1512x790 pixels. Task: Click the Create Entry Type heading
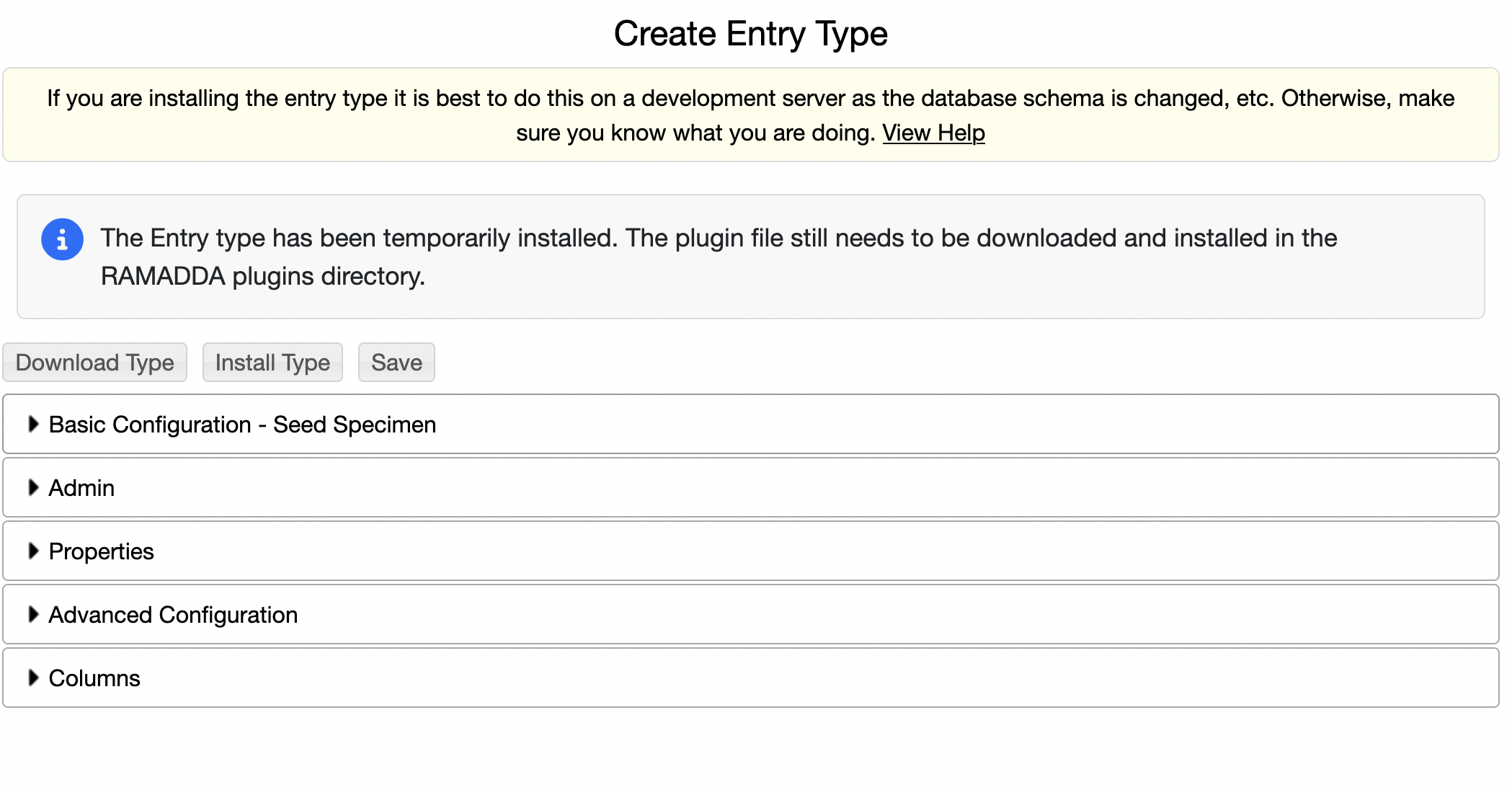[x=750, y=34]
